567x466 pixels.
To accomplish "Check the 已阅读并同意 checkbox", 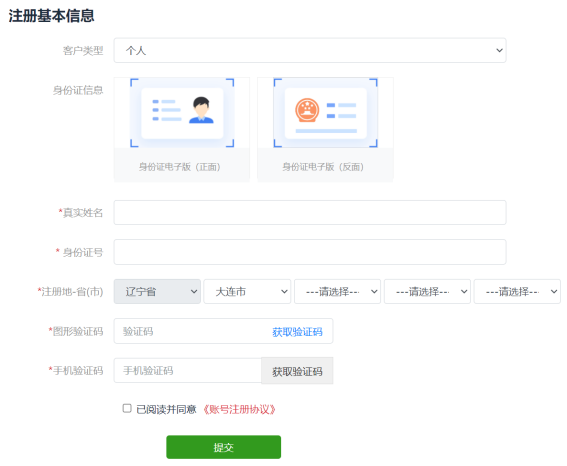I will [x=127, y=409].
